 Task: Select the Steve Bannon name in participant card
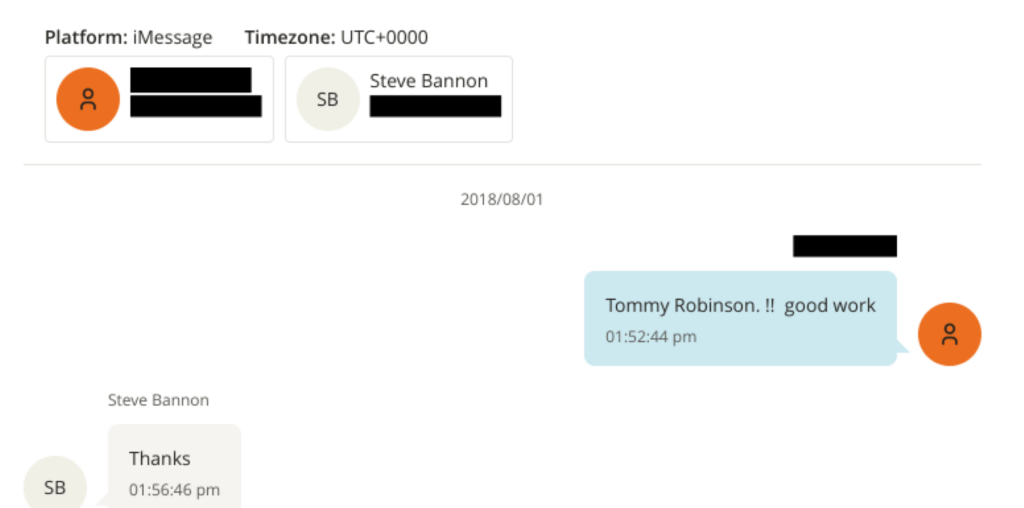click(x=428, y=81)
